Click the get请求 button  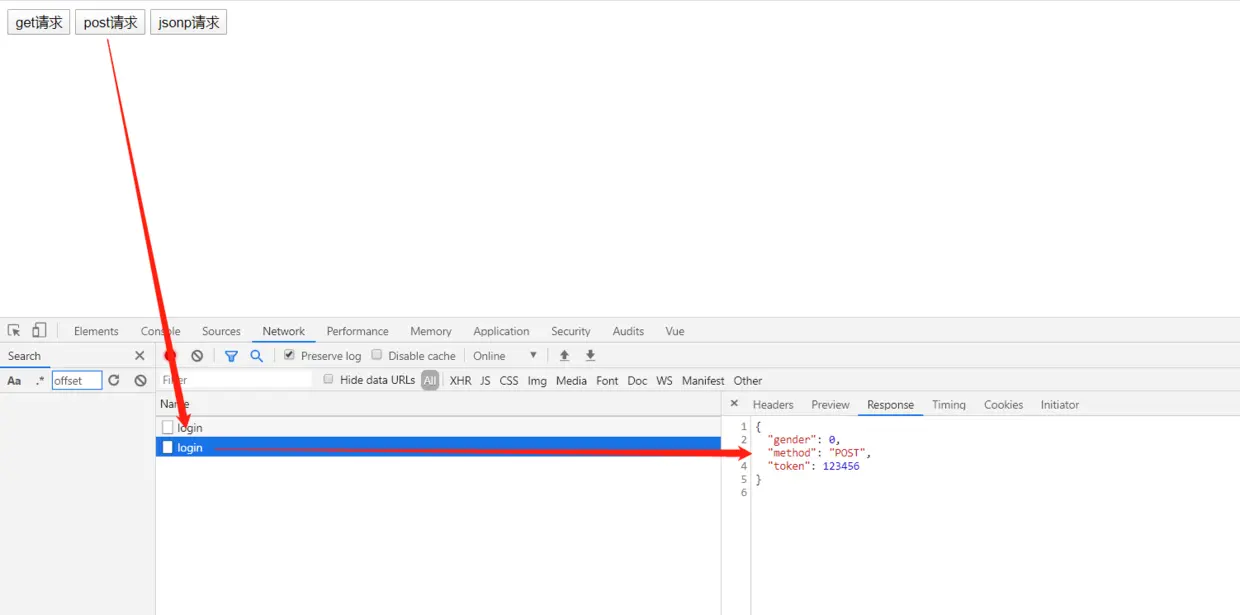39,22
